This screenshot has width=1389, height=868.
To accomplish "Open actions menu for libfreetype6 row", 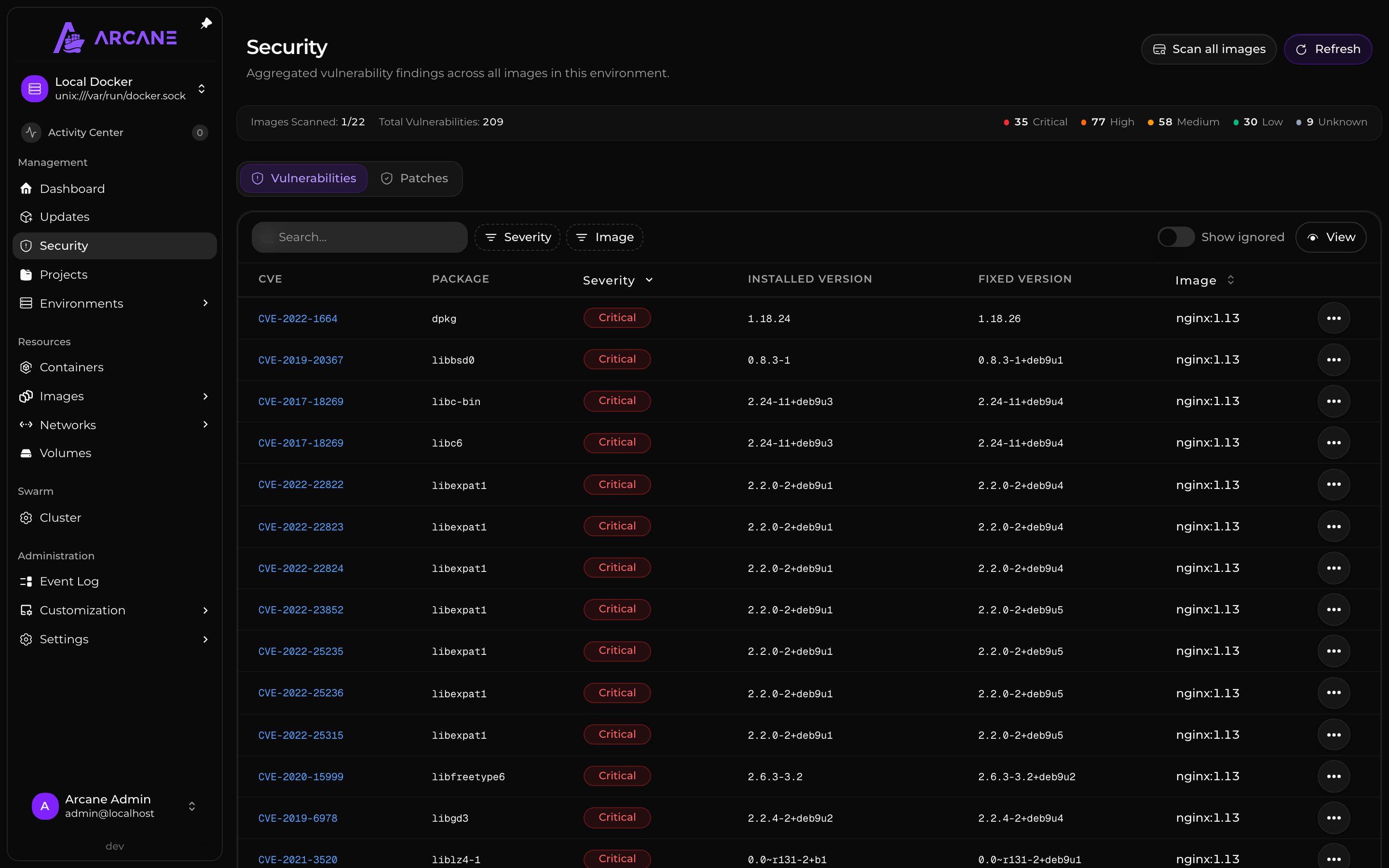I will point(1334,776).
